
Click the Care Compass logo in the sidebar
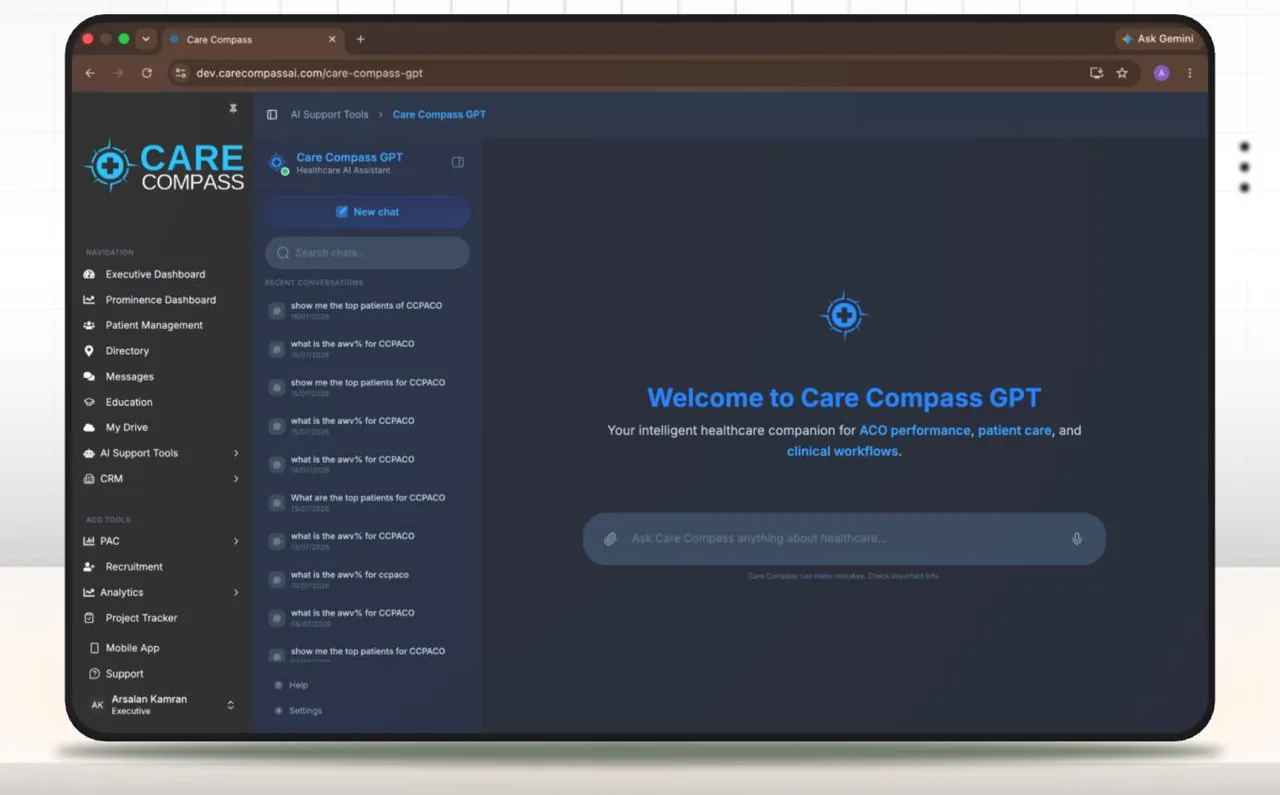coord(165,166)
